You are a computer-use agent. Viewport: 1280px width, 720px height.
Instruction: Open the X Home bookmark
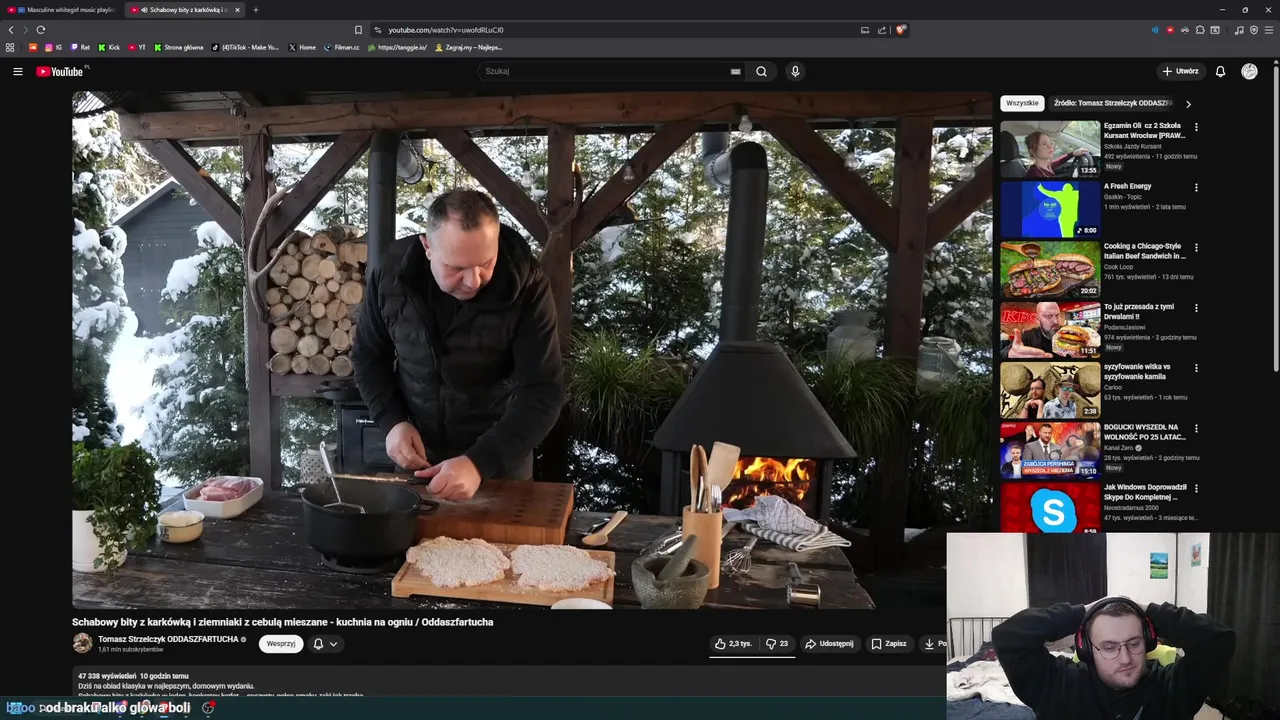302,47
